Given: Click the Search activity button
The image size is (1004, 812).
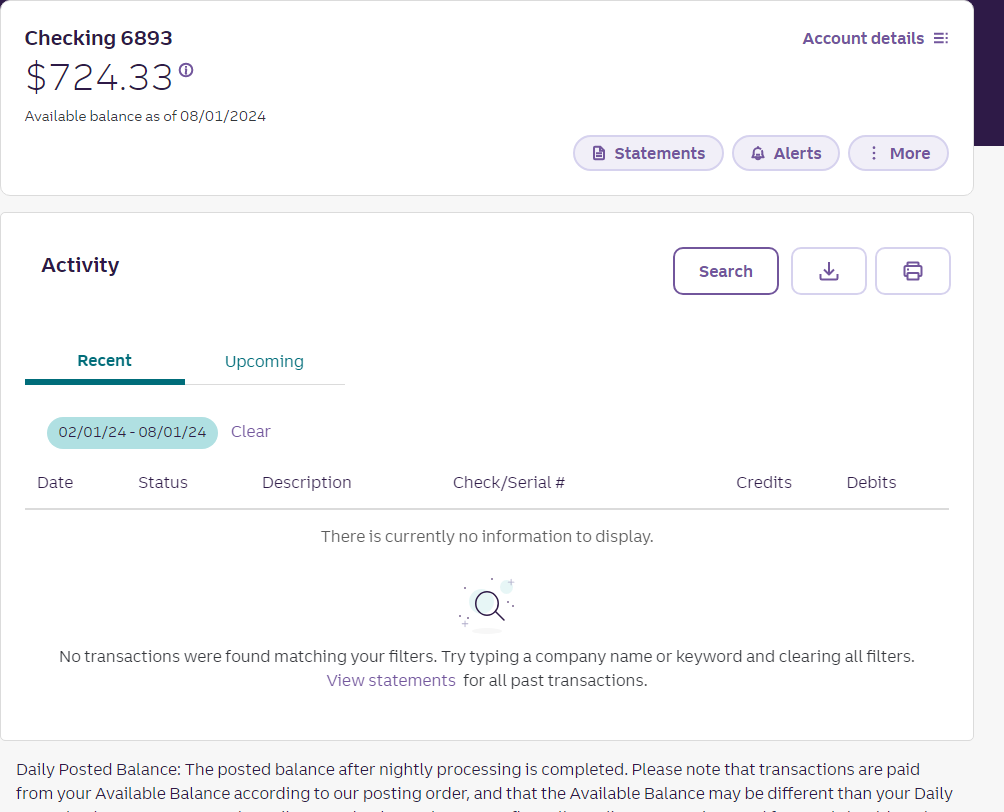Looking at the screenshot, I should coord(725,271).
